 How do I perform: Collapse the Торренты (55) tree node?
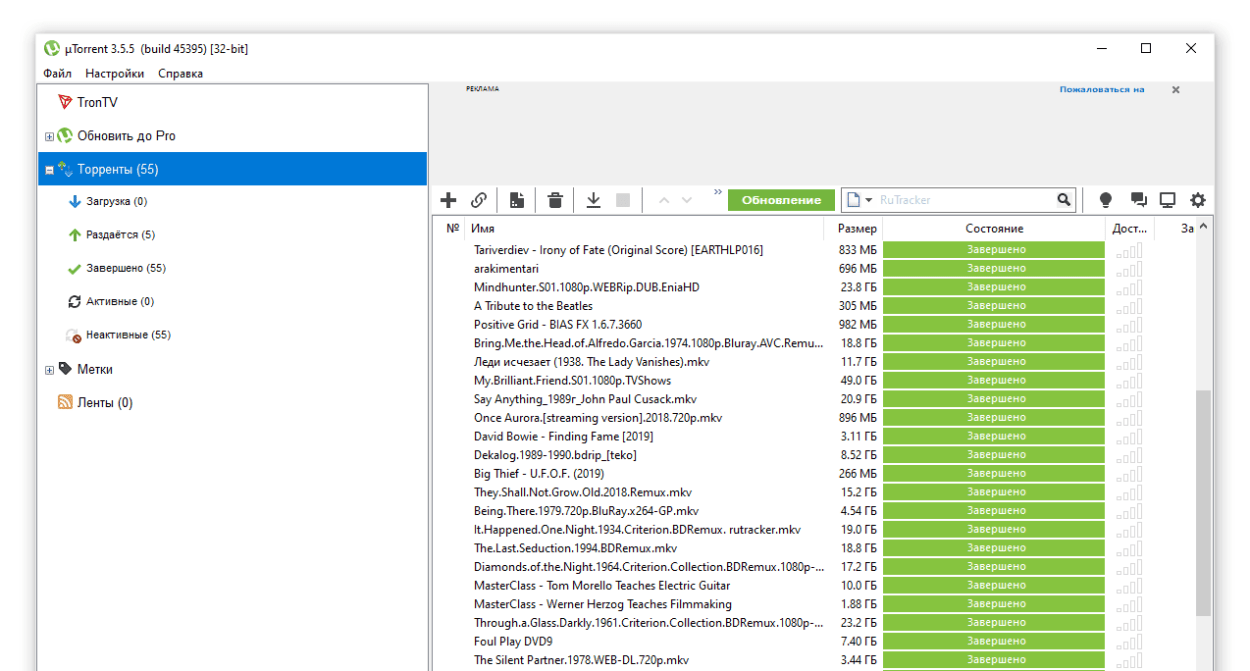point(49,170)
